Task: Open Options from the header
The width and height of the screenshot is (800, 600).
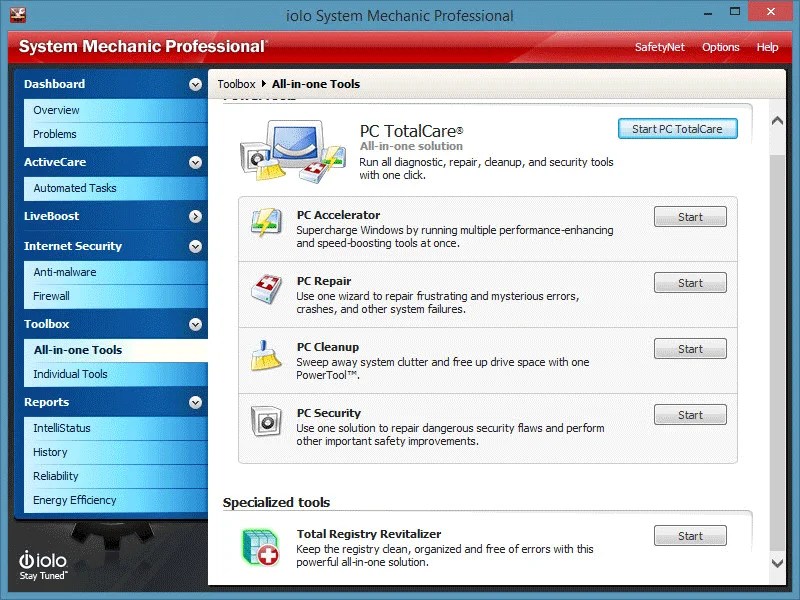Action: [720, 47]
